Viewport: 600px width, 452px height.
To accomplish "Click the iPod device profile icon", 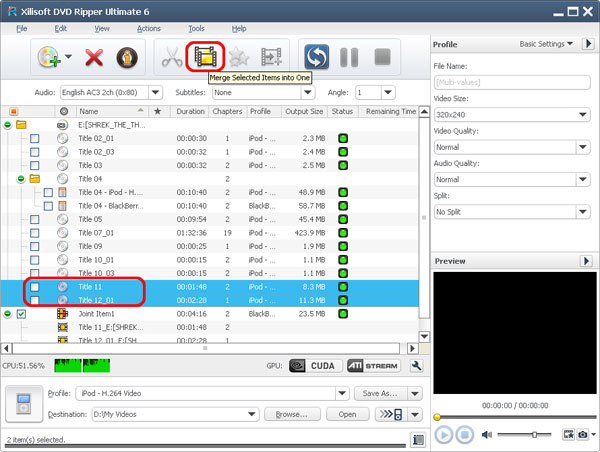I will (24, 404).
